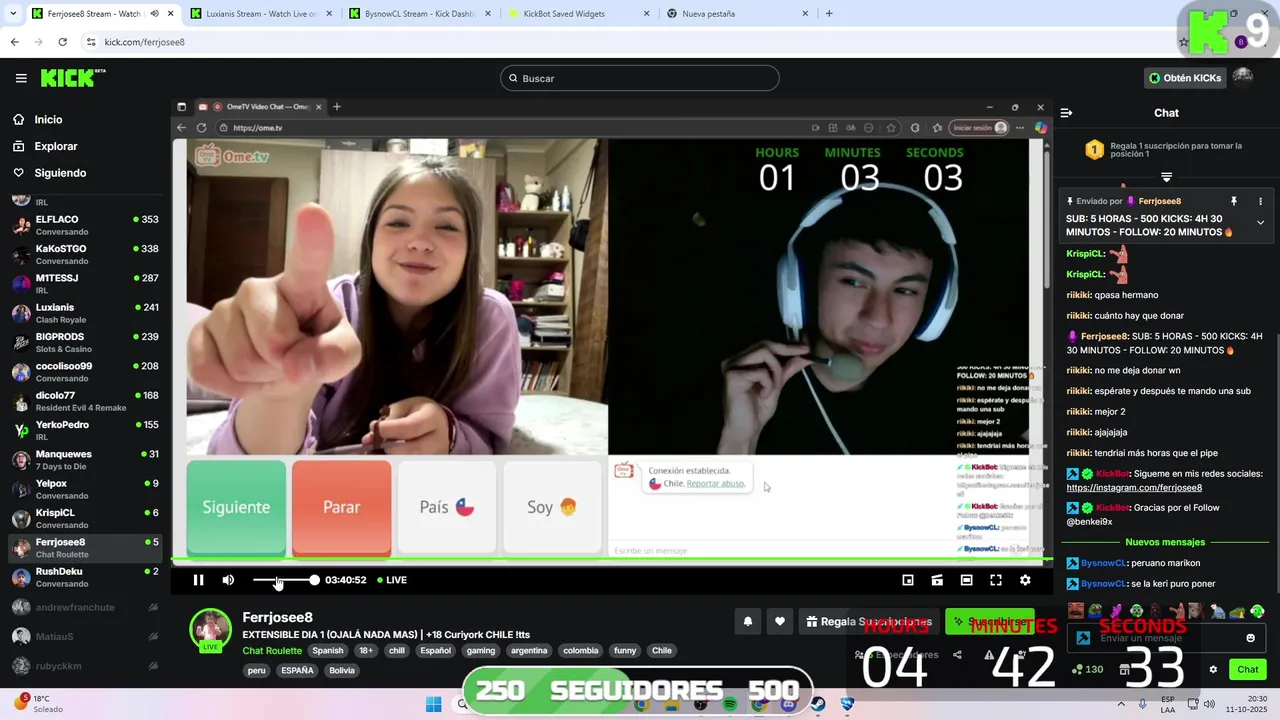Viewport: 1280px width, 720px height.
Task: Show hidden system tray icons
Action: click(x=1121, y=704)
